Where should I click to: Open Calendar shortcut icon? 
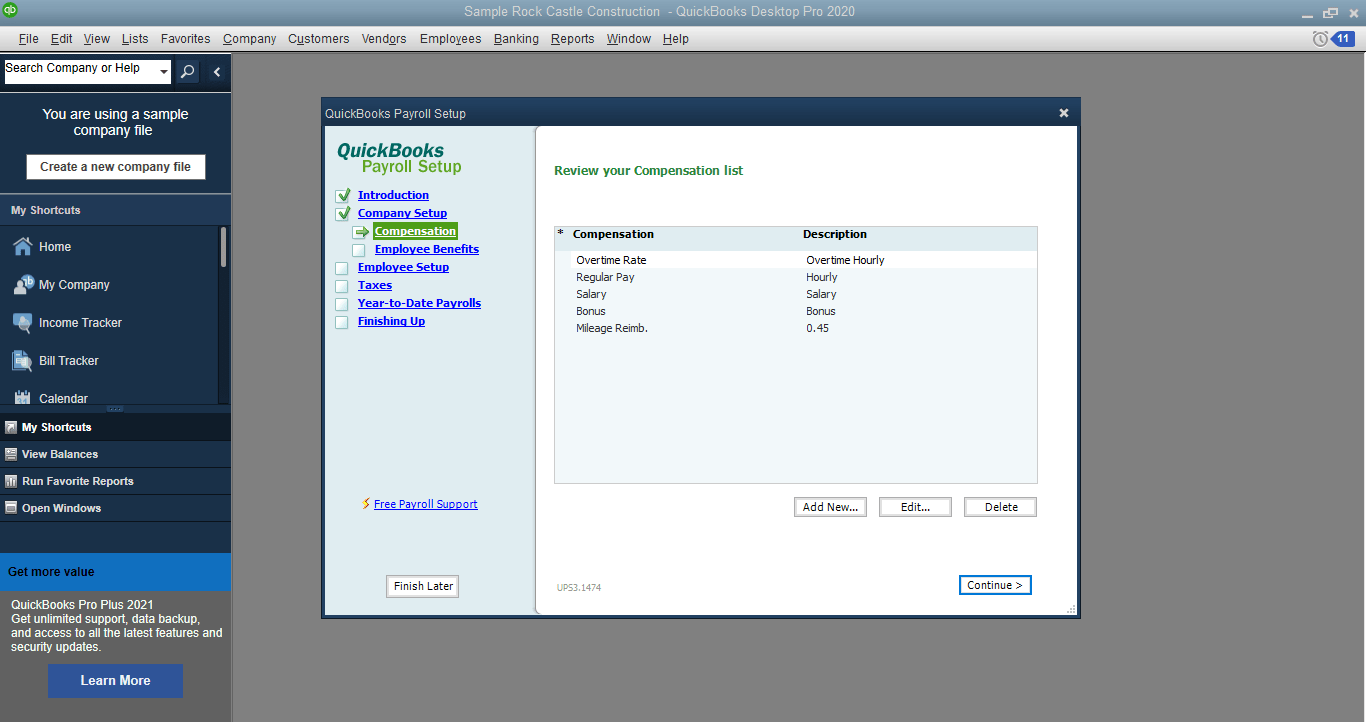pyautogui.click(x=22, y=397)
